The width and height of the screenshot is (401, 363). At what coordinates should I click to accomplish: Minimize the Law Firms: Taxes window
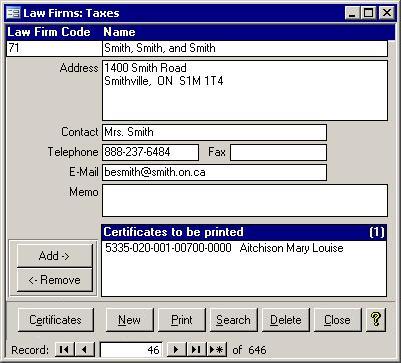click(353, 13)
